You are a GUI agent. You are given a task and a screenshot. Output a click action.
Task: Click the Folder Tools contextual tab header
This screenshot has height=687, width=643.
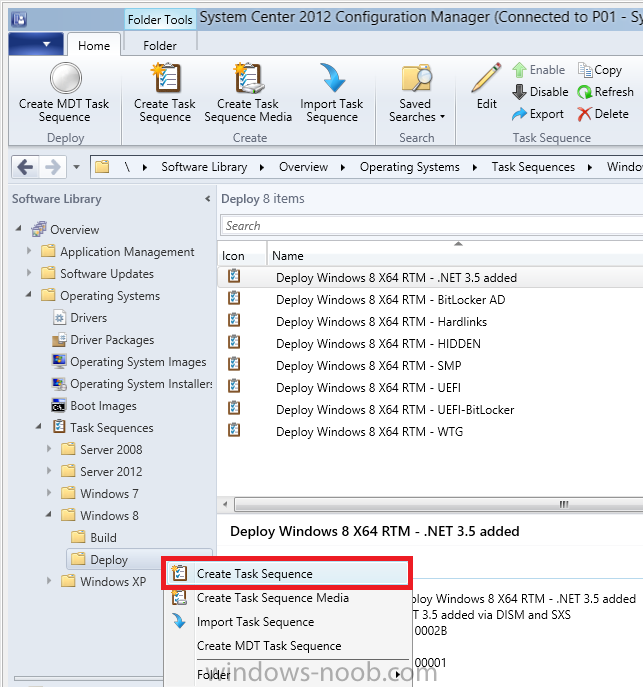tap(160, 19)
